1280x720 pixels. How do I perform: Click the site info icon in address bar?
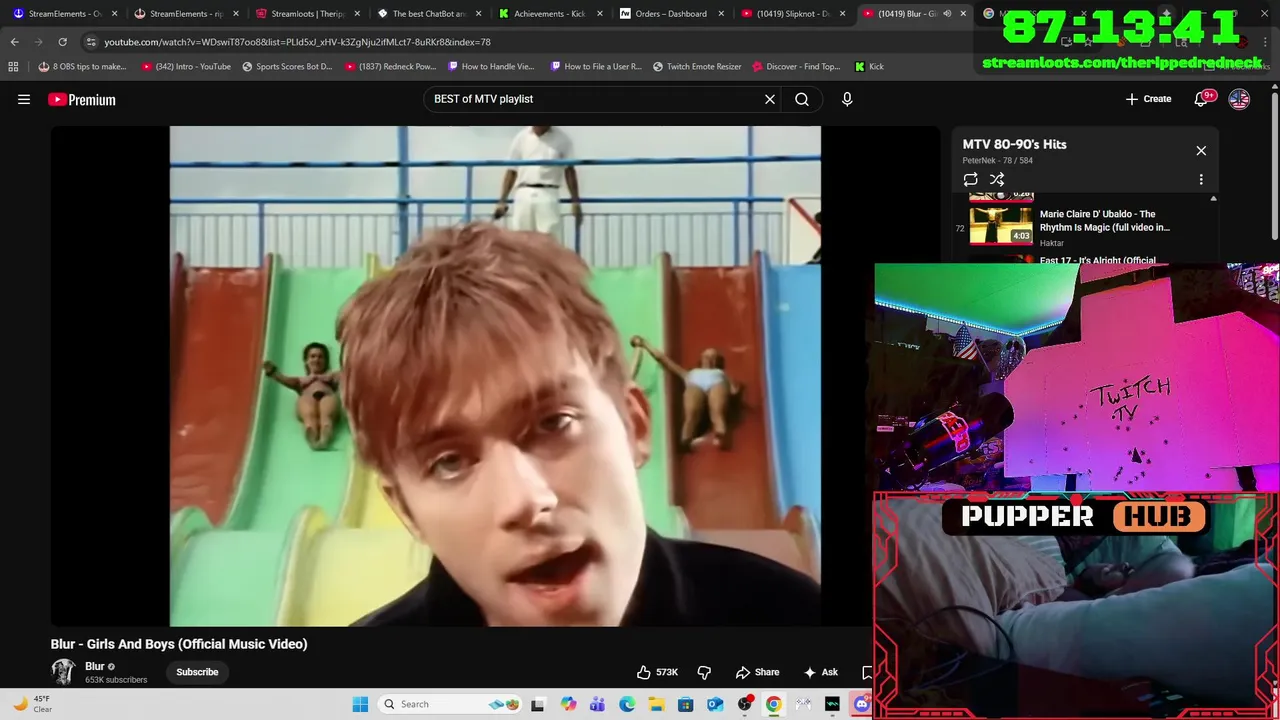tap(91, 42)
